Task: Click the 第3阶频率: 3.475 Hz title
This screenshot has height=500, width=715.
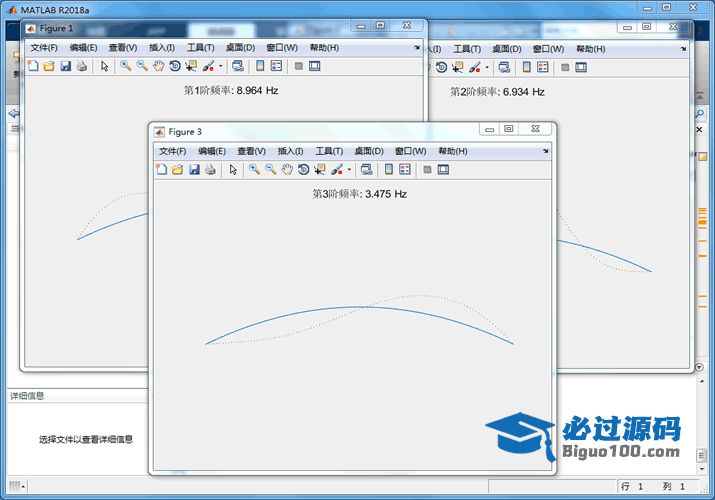Action: click(359, 194)
